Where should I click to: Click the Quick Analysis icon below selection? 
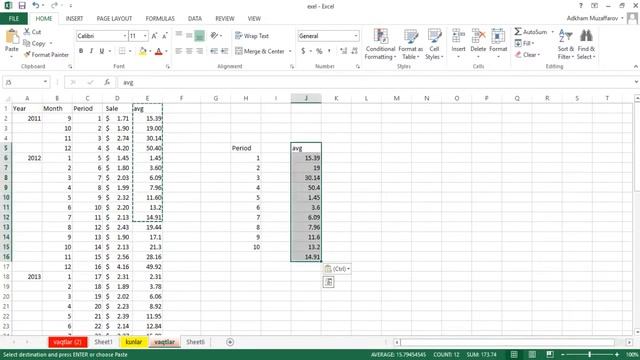coord(329,282)
